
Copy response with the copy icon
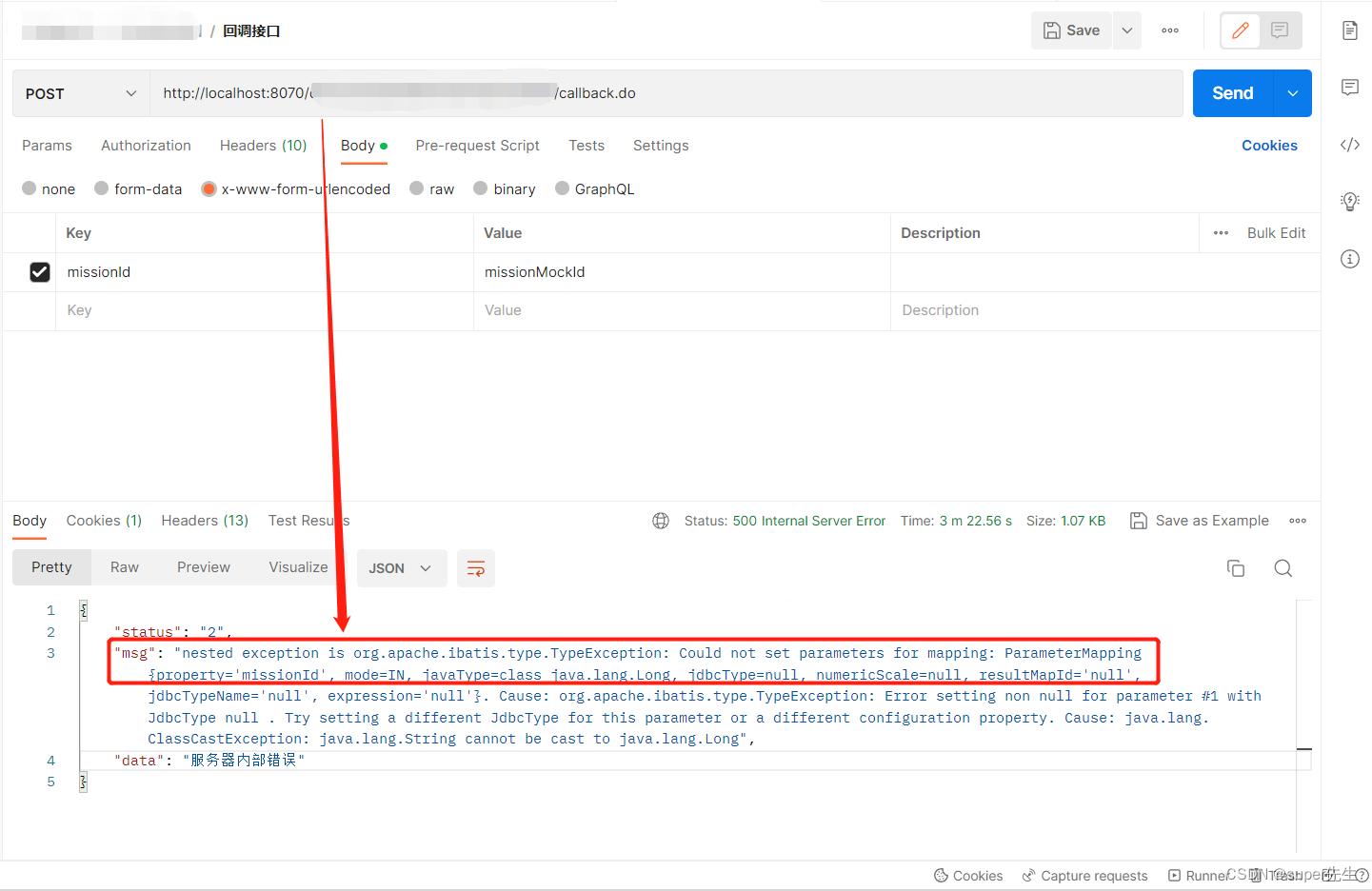tap(1236, 568)
